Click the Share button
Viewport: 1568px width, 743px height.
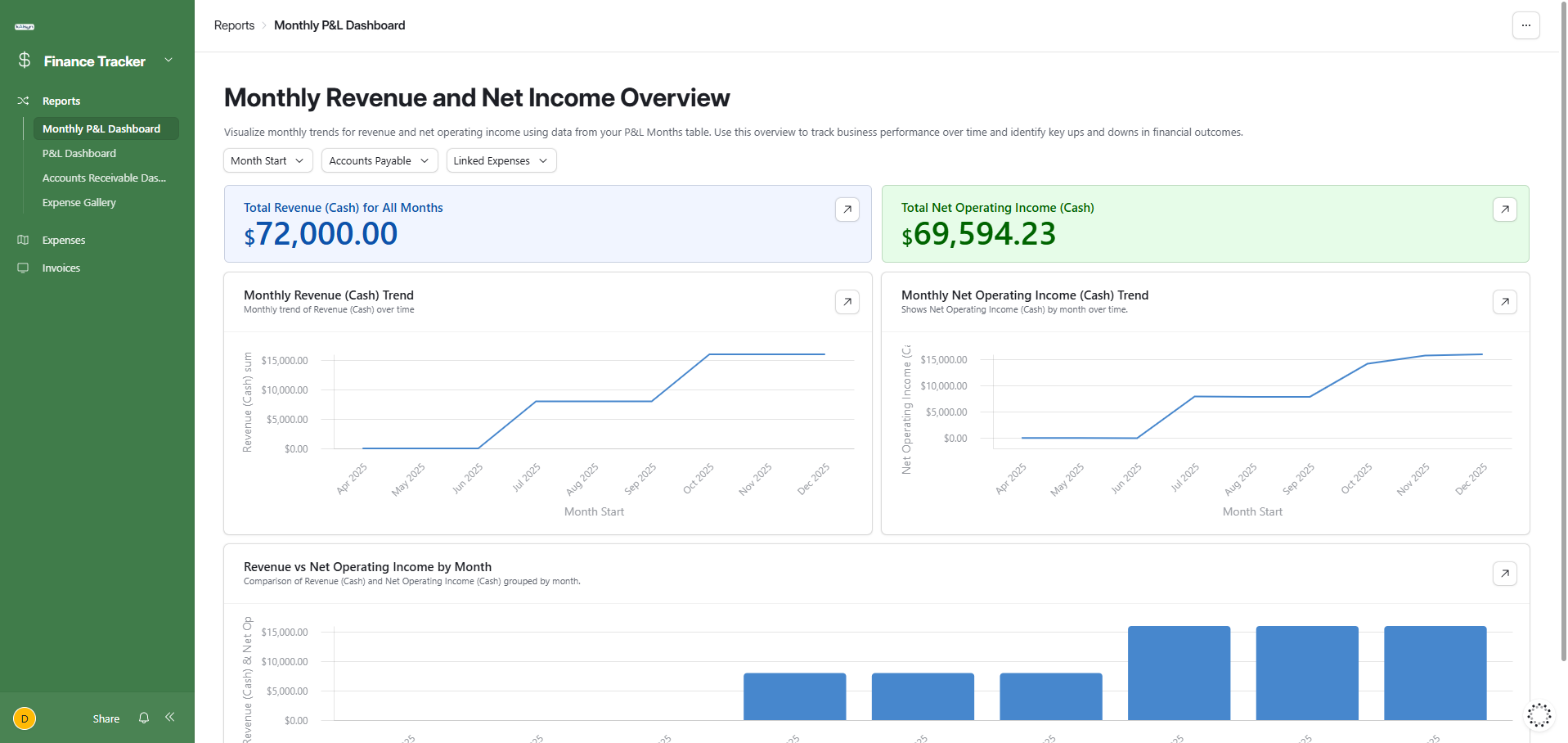pos(106,718)
